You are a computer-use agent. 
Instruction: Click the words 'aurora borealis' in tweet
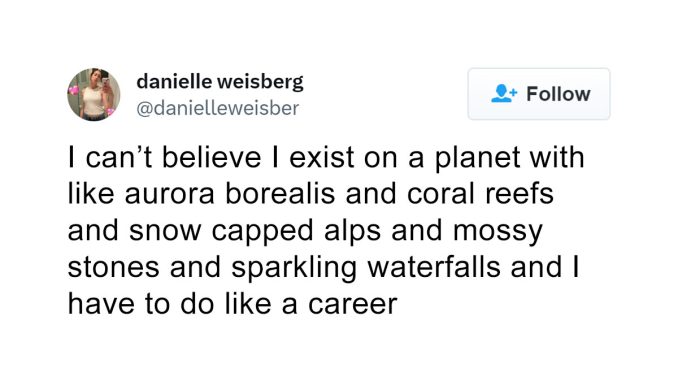[230, 193]
